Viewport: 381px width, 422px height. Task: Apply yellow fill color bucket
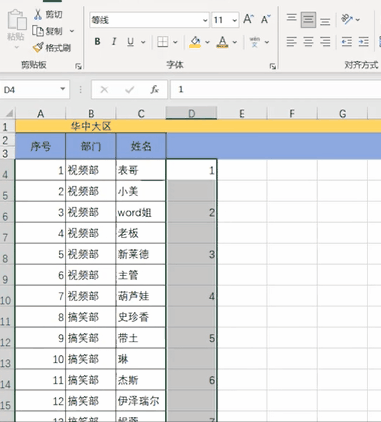[195, 42]
